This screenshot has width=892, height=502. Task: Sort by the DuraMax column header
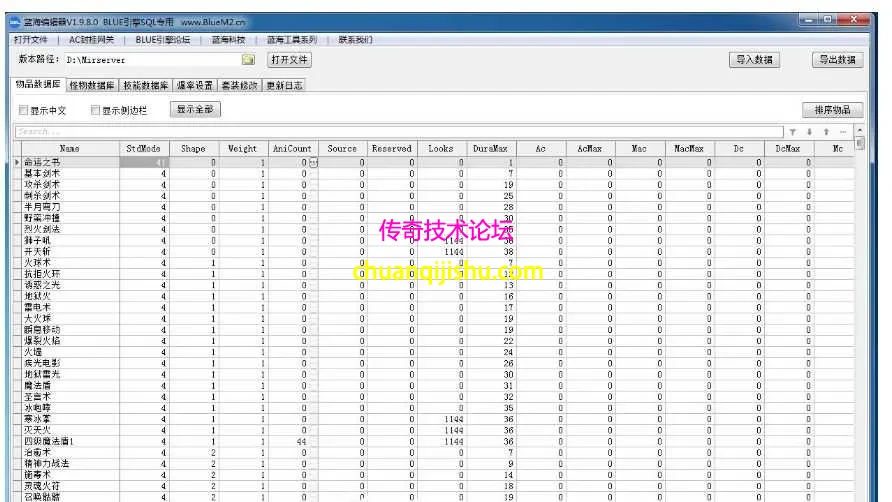(x=491, y=149)
